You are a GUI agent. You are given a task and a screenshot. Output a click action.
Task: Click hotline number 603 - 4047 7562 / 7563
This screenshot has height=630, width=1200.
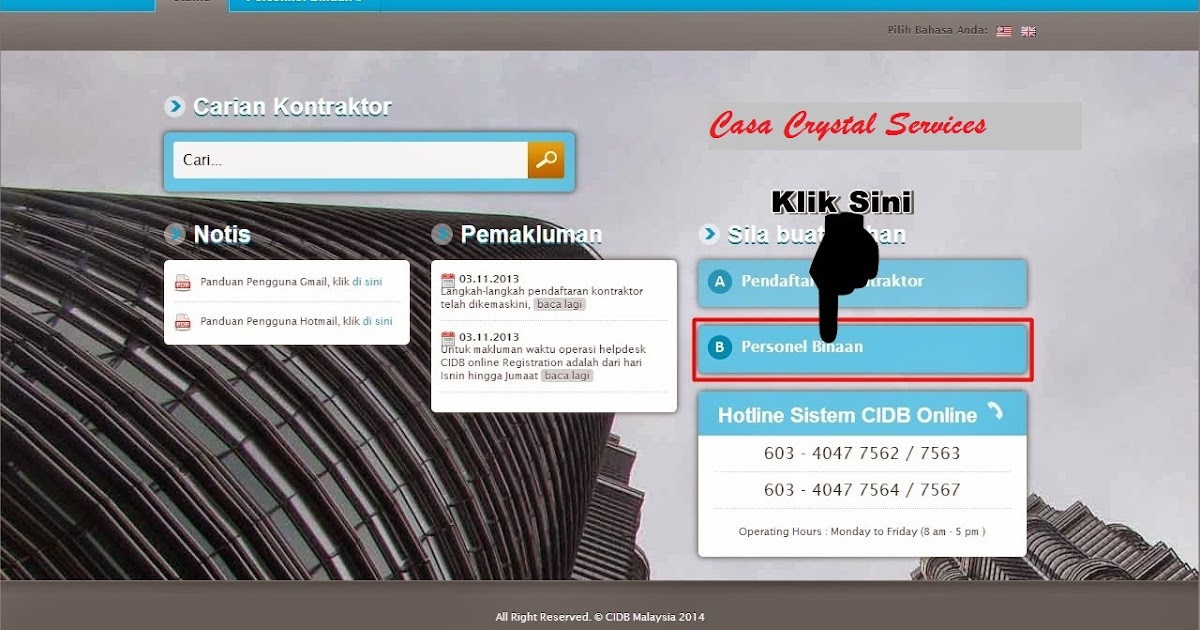click(x=862, y=453)
